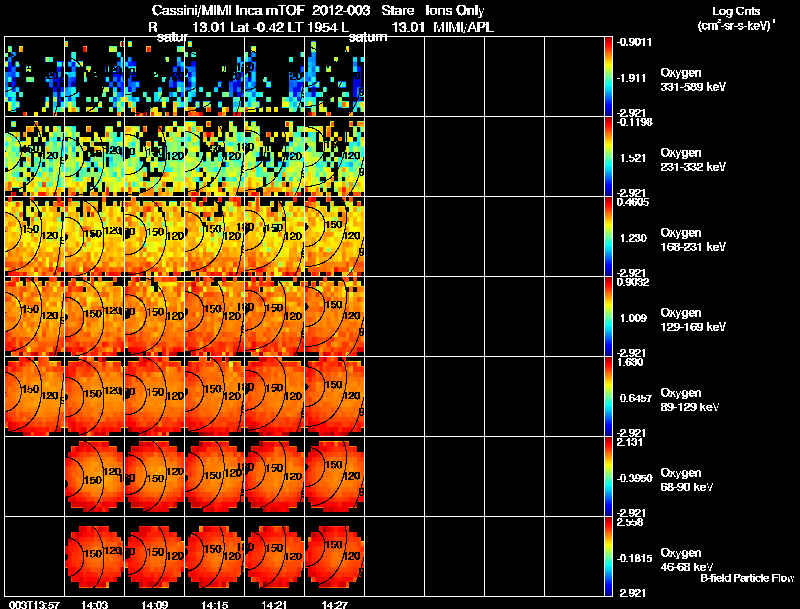Pick the colorbar value -0.1815
The width and height of the screenshot is (800, 609).
click(635, 559)
